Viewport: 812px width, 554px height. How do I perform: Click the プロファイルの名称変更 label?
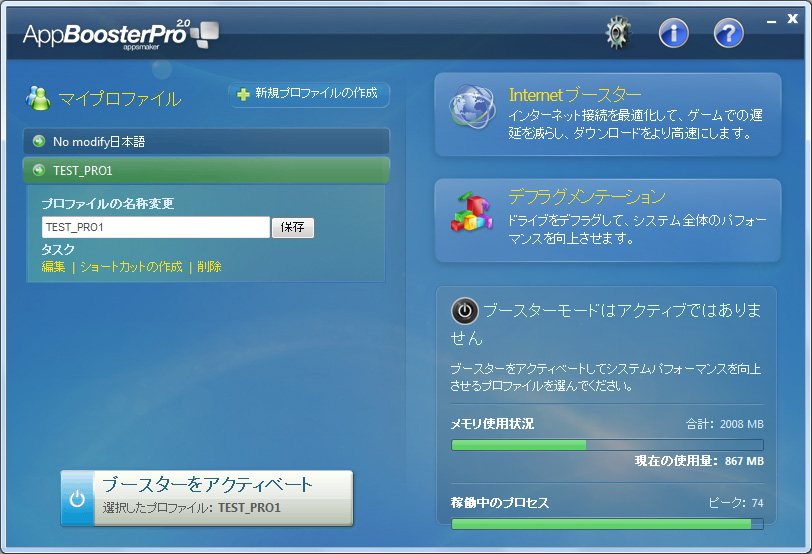[108, 203]
